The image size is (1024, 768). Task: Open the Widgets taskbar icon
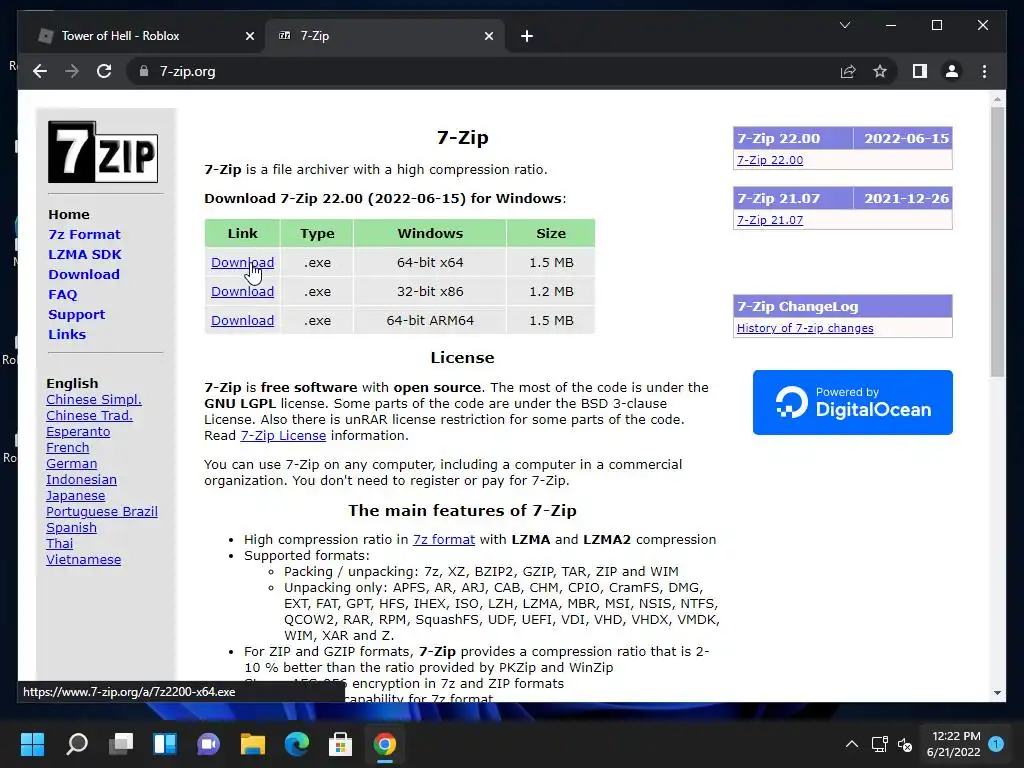165,744
